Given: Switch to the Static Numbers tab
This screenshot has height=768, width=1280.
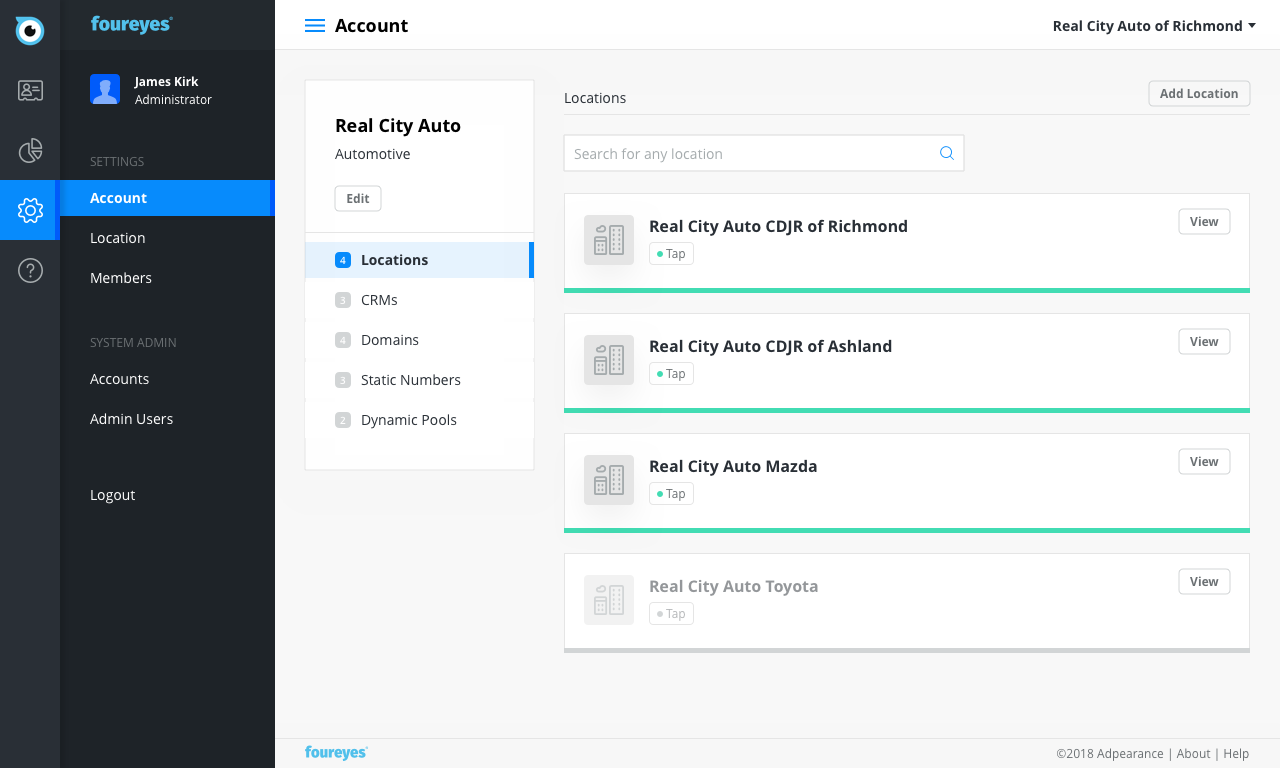Looking at the screenshot, I should point(419,380).
